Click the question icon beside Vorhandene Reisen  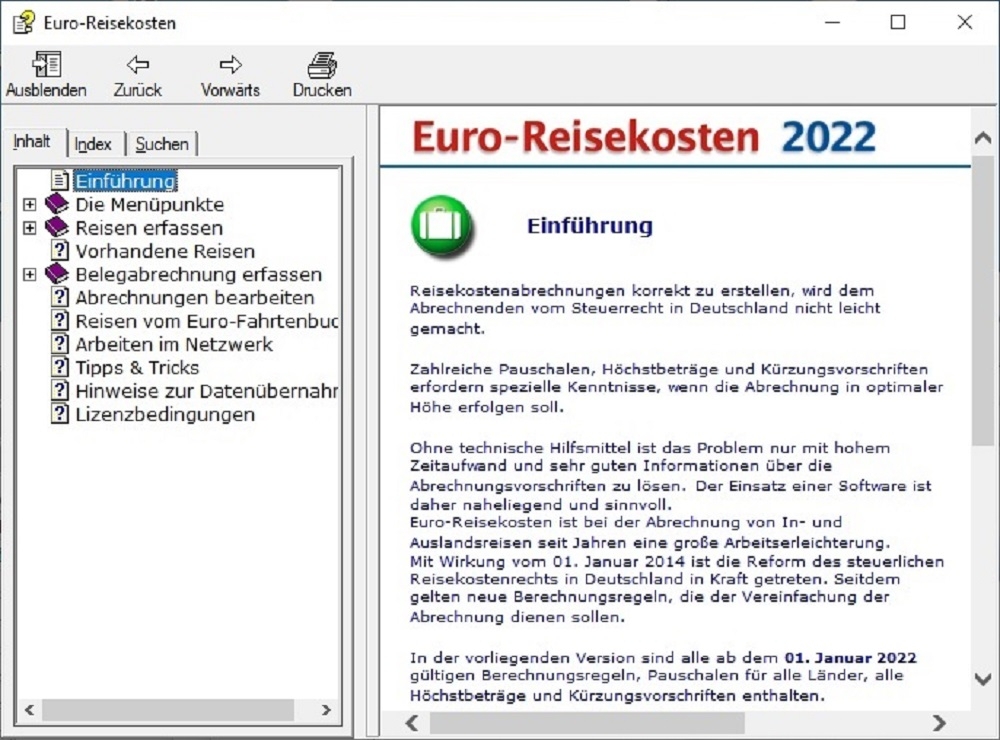(x=59, y=251)
